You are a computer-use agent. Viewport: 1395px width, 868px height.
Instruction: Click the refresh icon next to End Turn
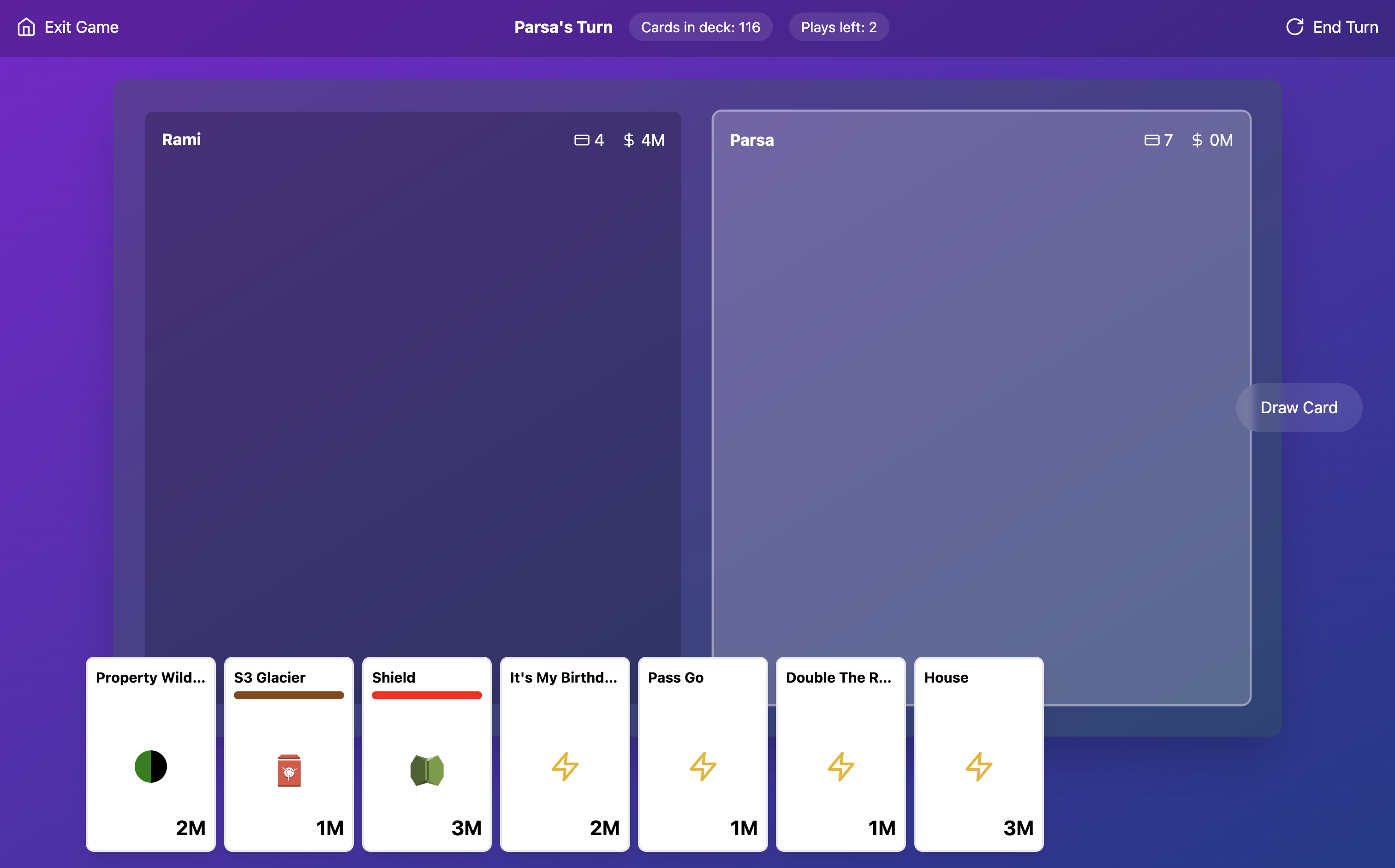pos(1294,27)
